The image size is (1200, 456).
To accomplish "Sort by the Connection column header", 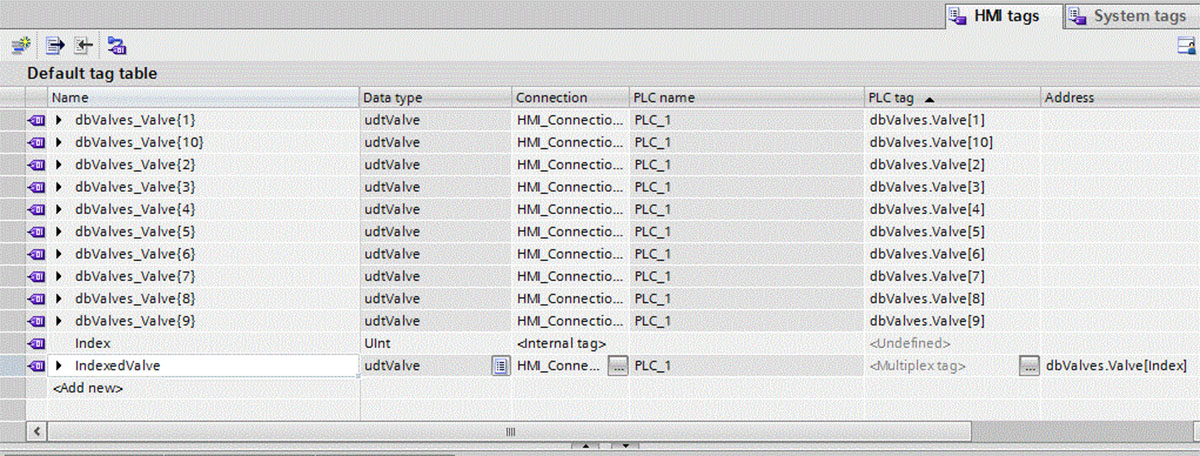I will click(x=570, y=98).
